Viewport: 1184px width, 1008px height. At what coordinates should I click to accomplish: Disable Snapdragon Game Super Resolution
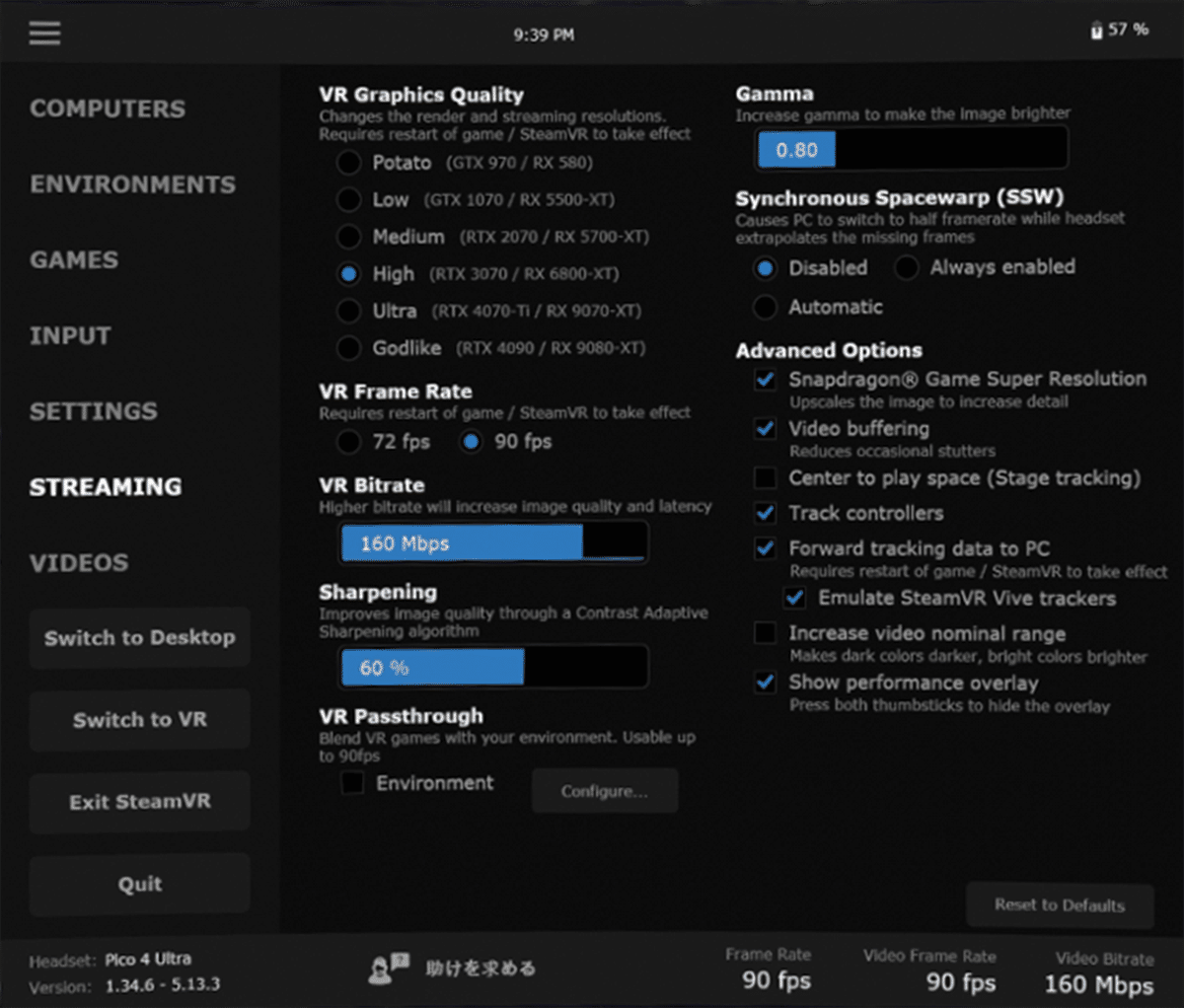tap(765, 379)
